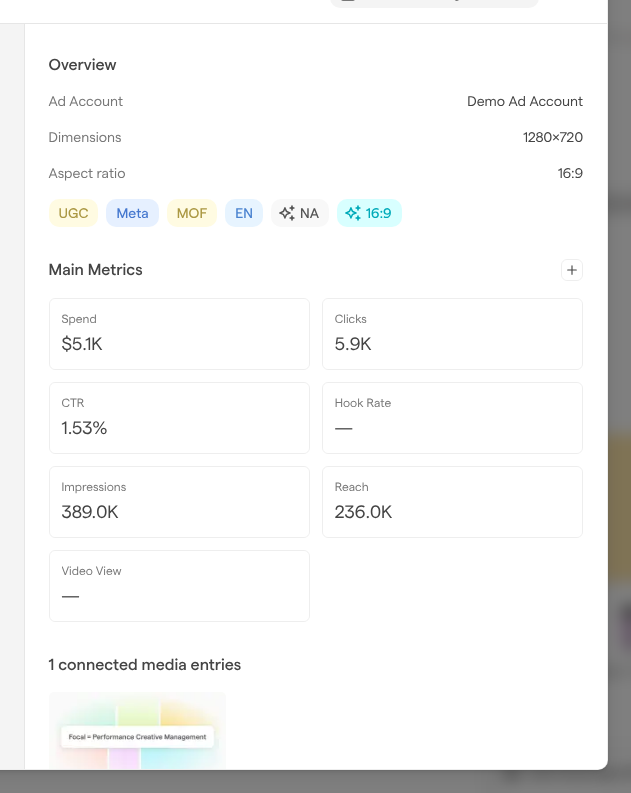This screenshot has width=631, height=793.
Task: Click the '236.0K' reach value
Action: 363,512
